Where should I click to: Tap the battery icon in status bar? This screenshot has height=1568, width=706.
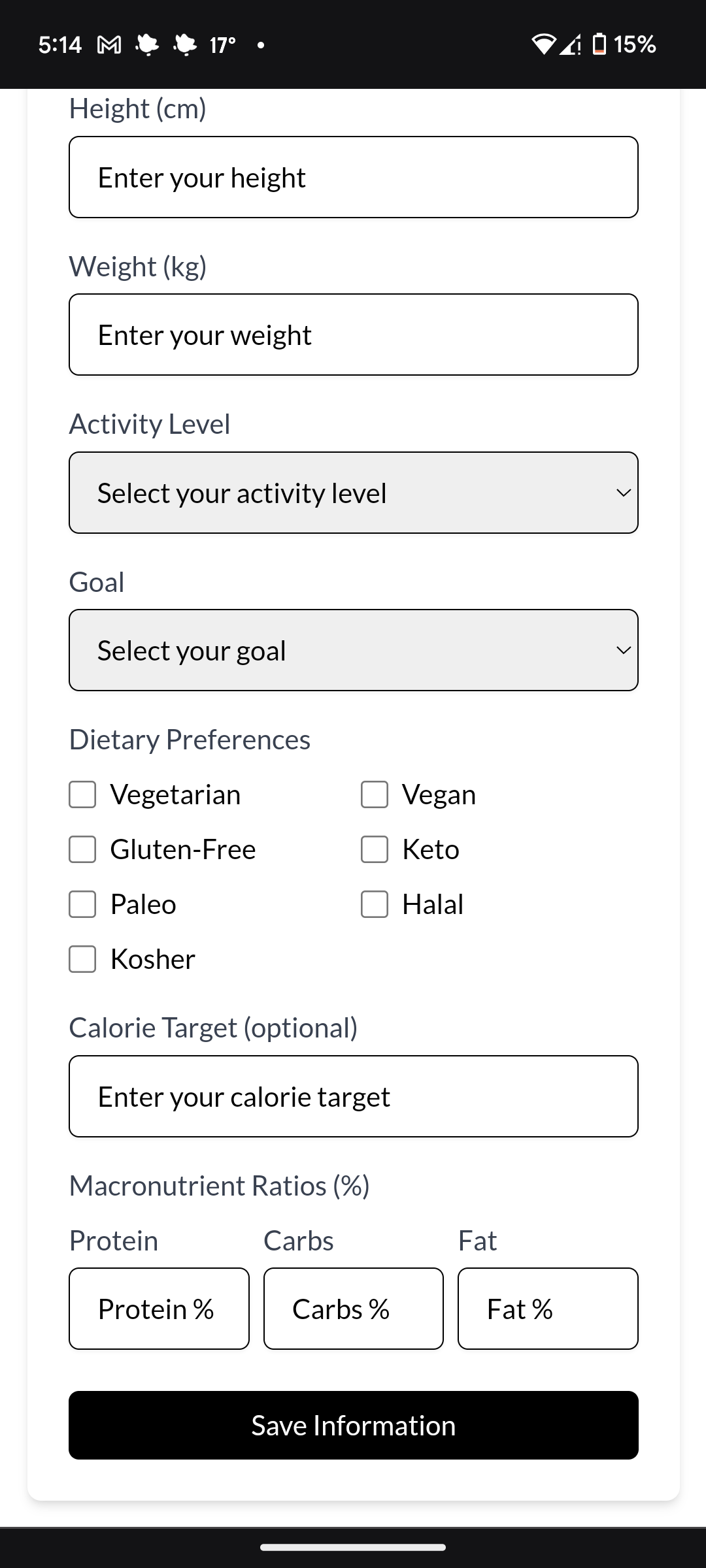tap(599, 44)
